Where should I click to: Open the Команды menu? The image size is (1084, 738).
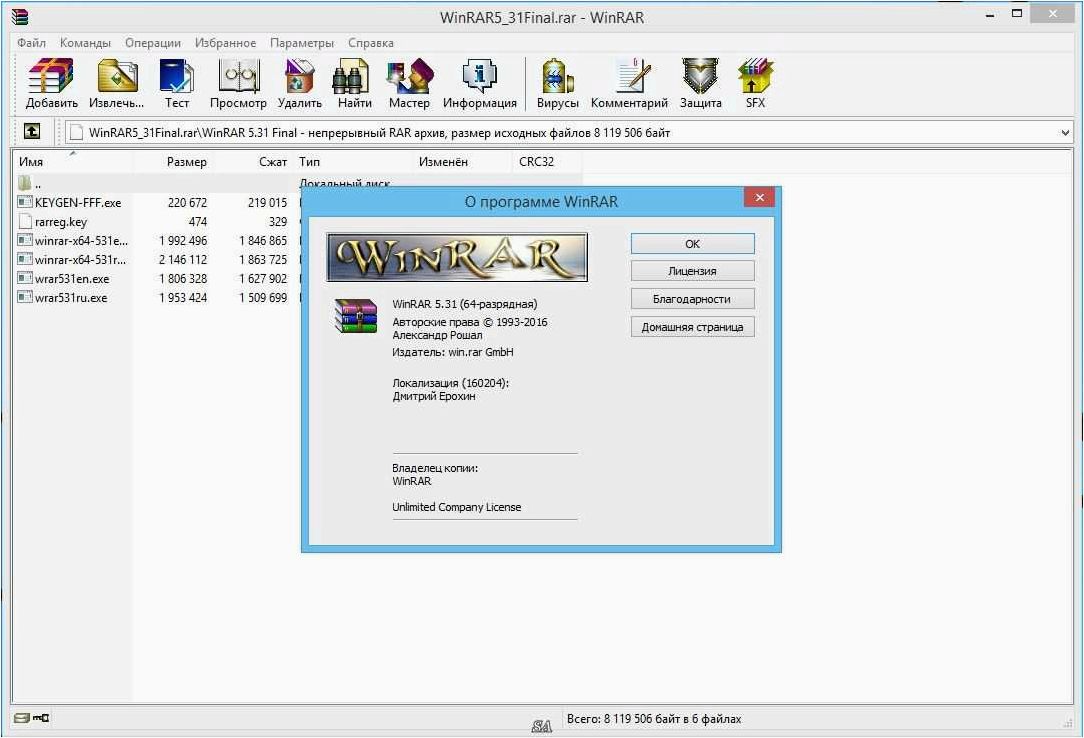(x=85, y=43)
